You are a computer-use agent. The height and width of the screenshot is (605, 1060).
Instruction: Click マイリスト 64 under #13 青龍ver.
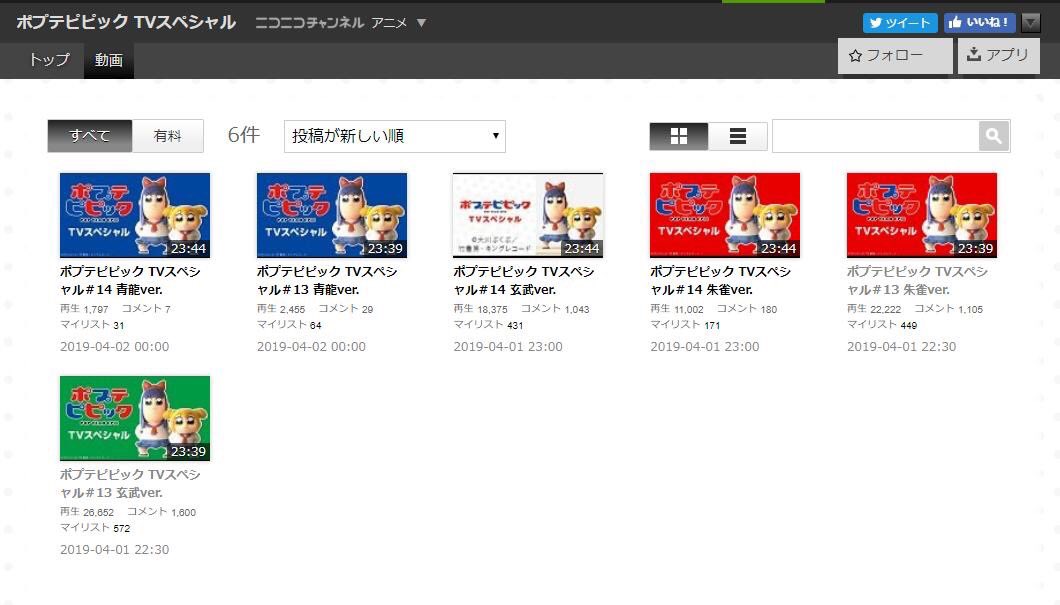coord(289,324)
